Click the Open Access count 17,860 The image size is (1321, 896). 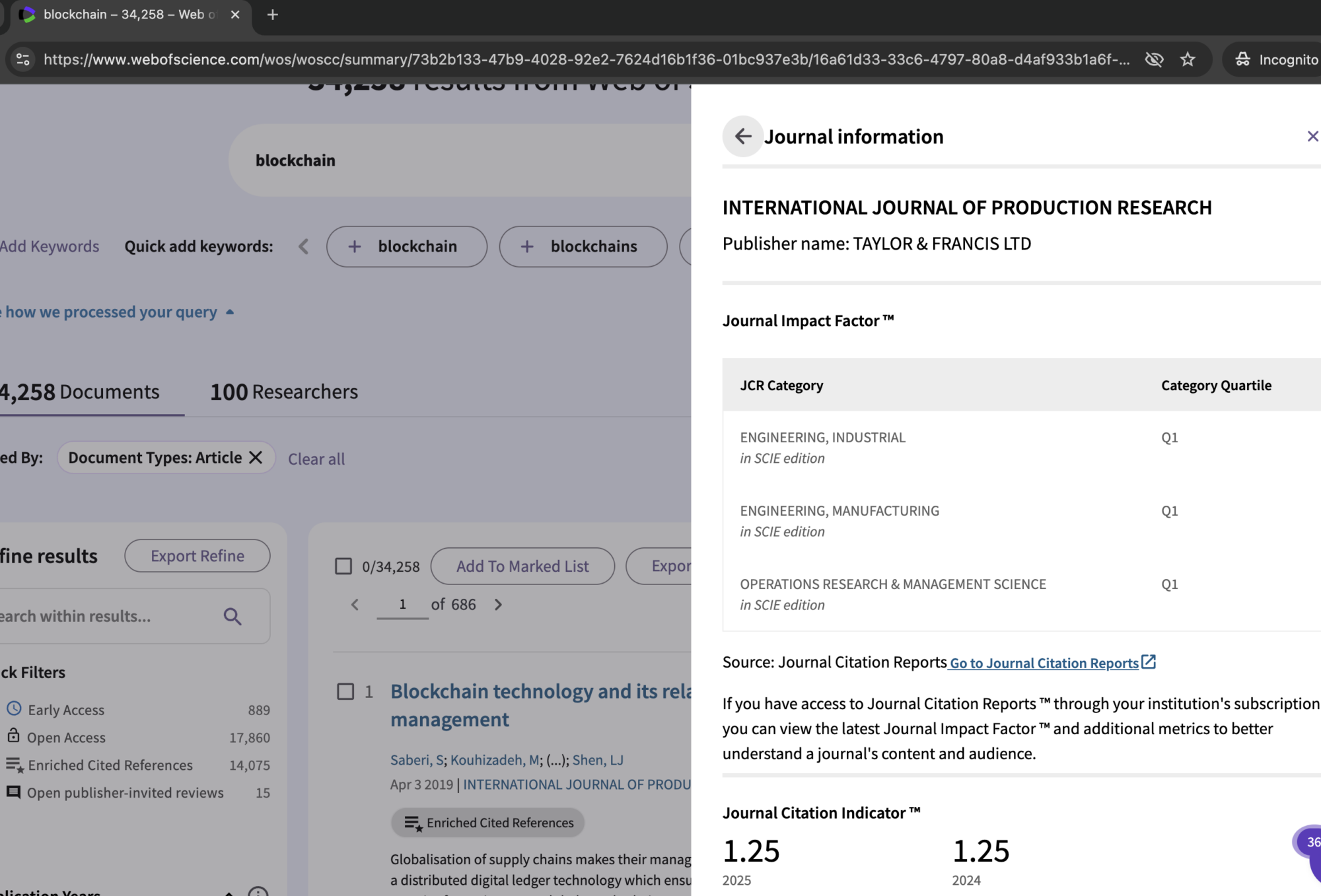coord(250,738)
